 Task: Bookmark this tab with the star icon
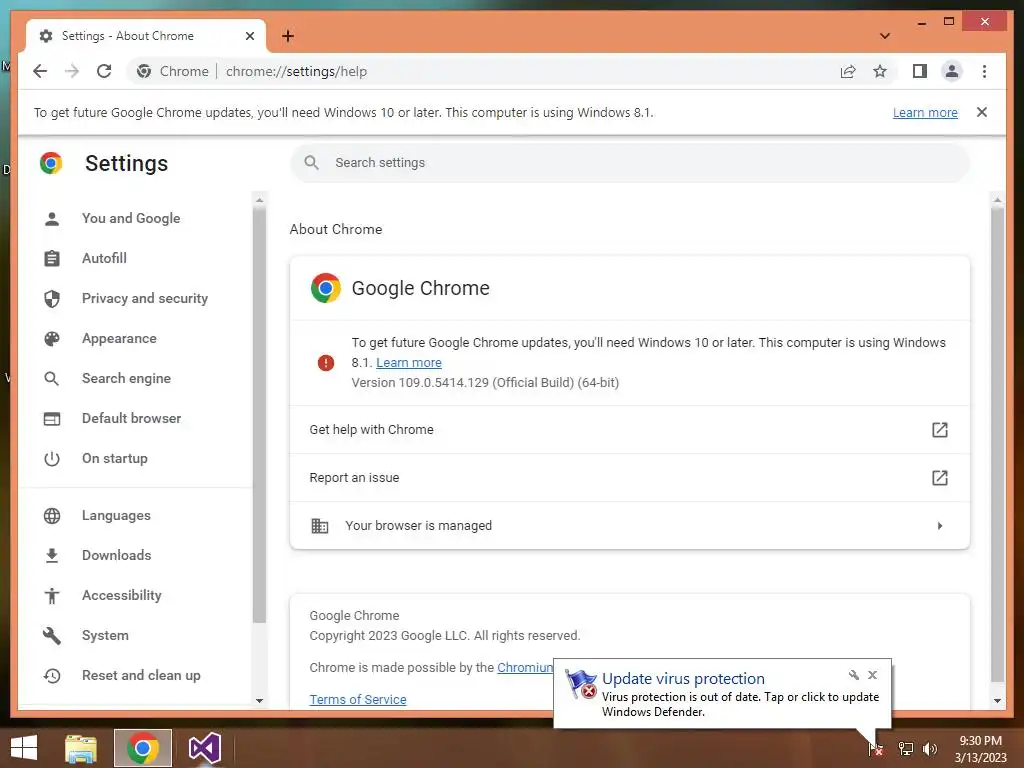[880, 71]
